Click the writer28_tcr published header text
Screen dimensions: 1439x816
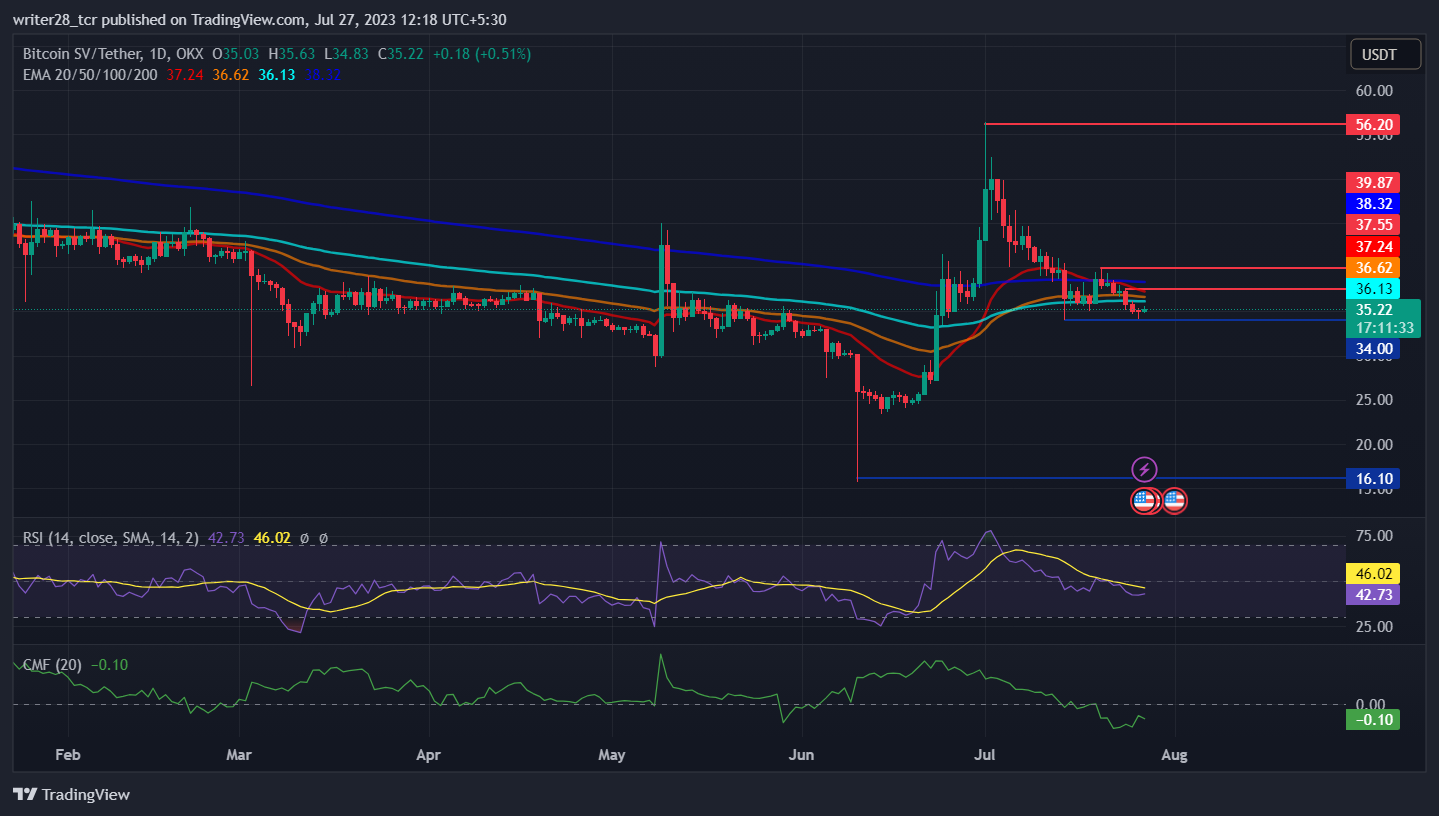click(259, 18)
